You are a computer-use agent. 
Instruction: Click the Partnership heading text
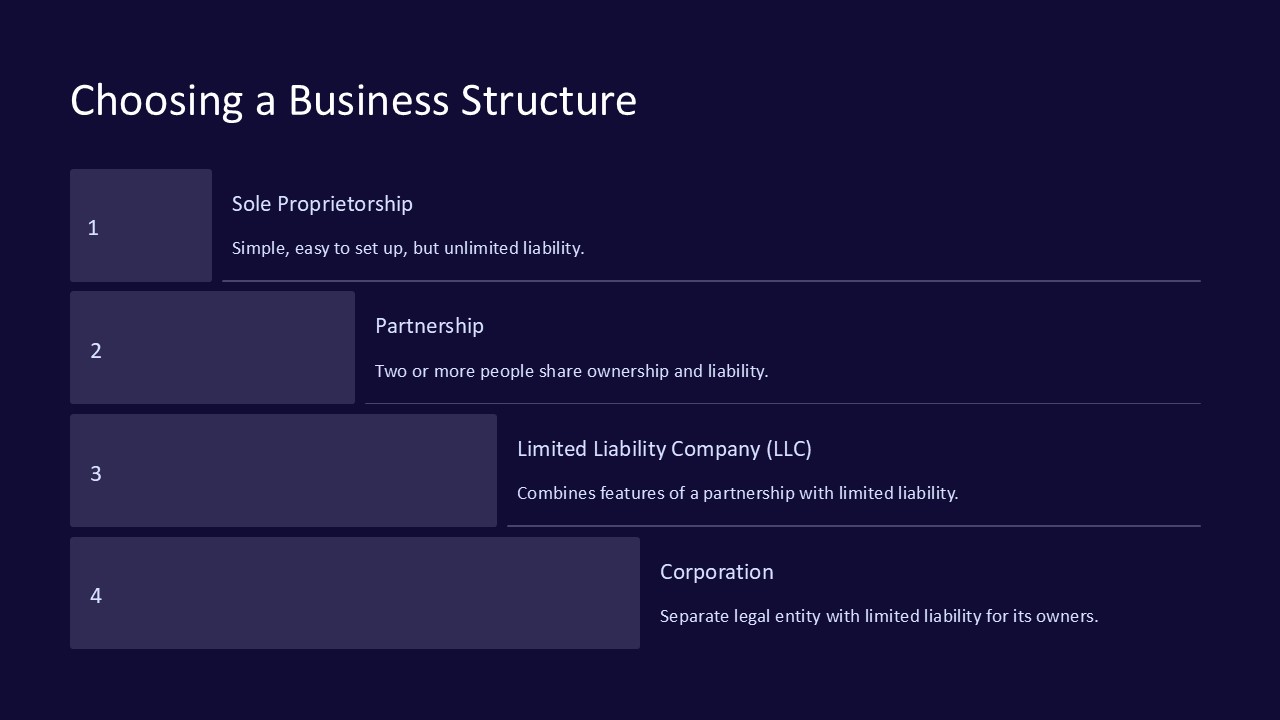pyautogui.click(x=429, y=326)
